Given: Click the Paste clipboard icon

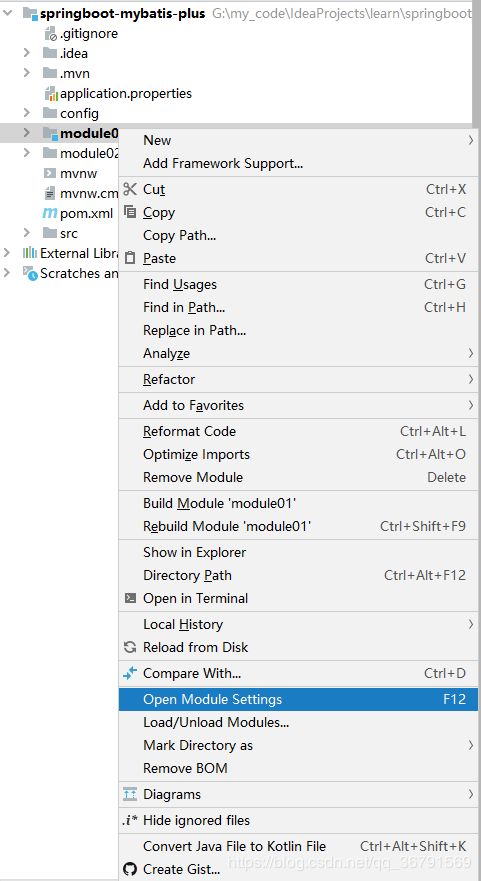Looking at the screenshot, I should point(130,258).
